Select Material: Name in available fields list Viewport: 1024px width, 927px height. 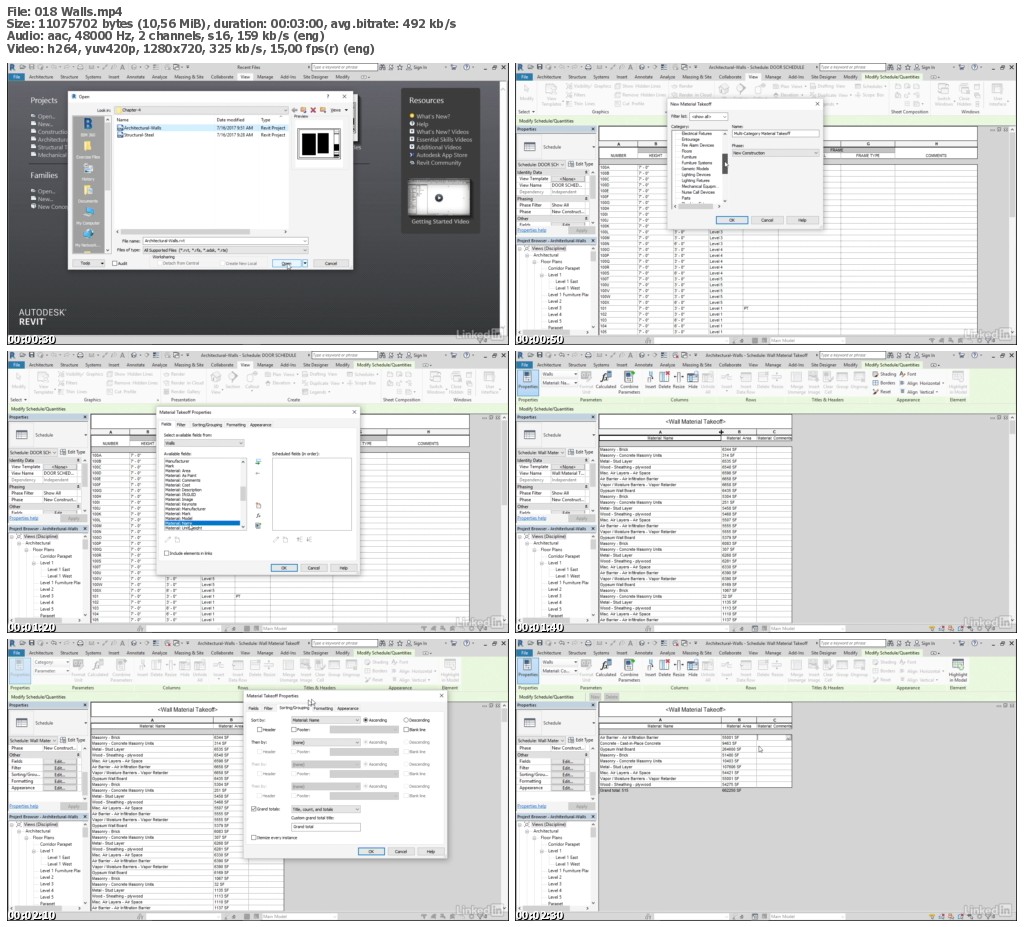tap(202, 523)
